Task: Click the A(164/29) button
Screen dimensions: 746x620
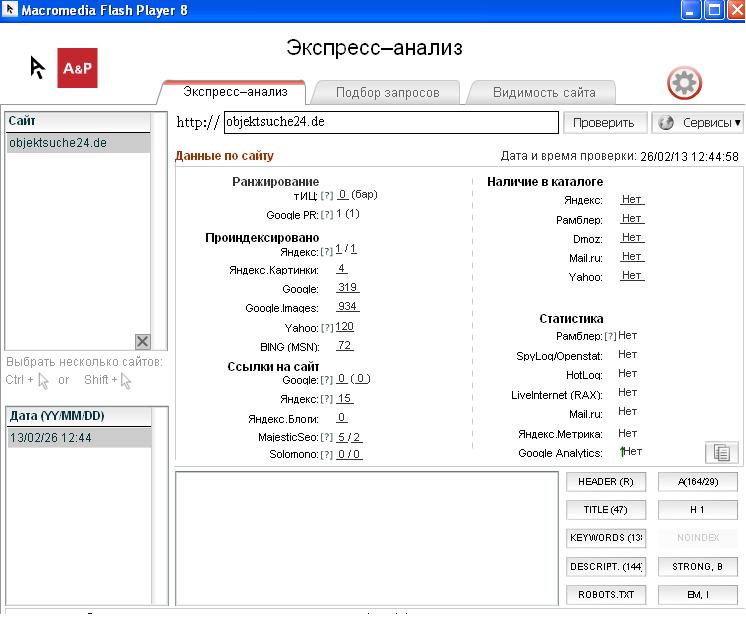Action: click(x=697, y=482)
